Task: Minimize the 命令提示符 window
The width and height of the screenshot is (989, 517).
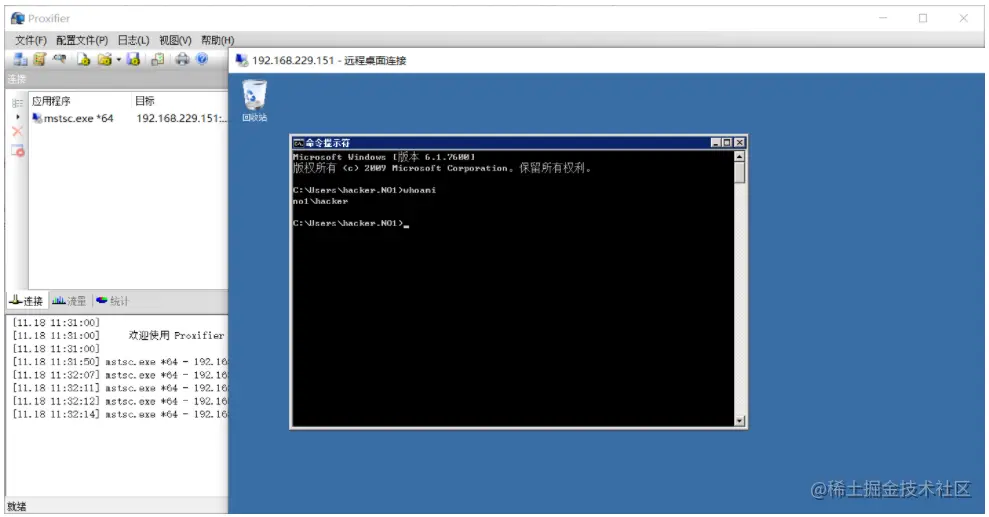Action: [715, 143]
